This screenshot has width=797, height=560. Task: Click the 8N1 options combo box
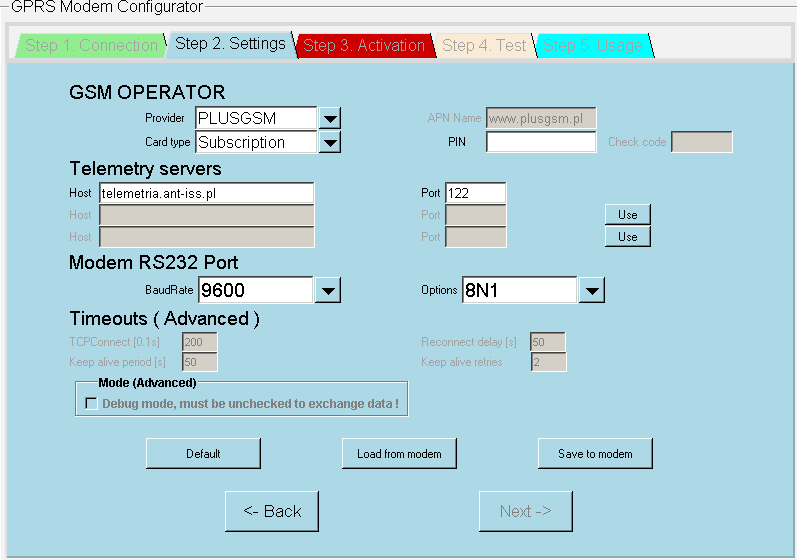tap(519, 290)
